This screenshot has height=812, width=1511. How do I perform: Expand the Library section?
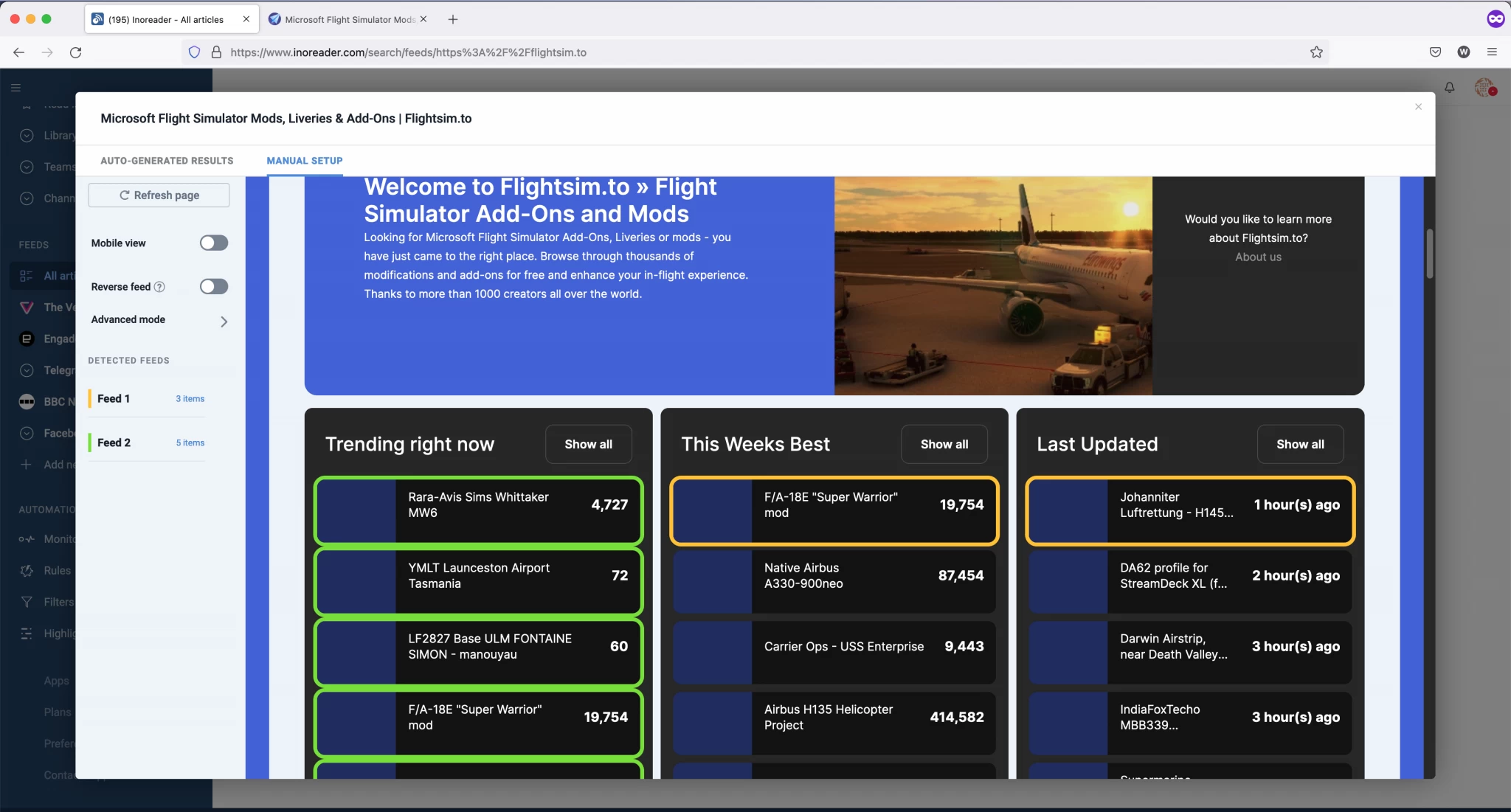tap(27, 135)
